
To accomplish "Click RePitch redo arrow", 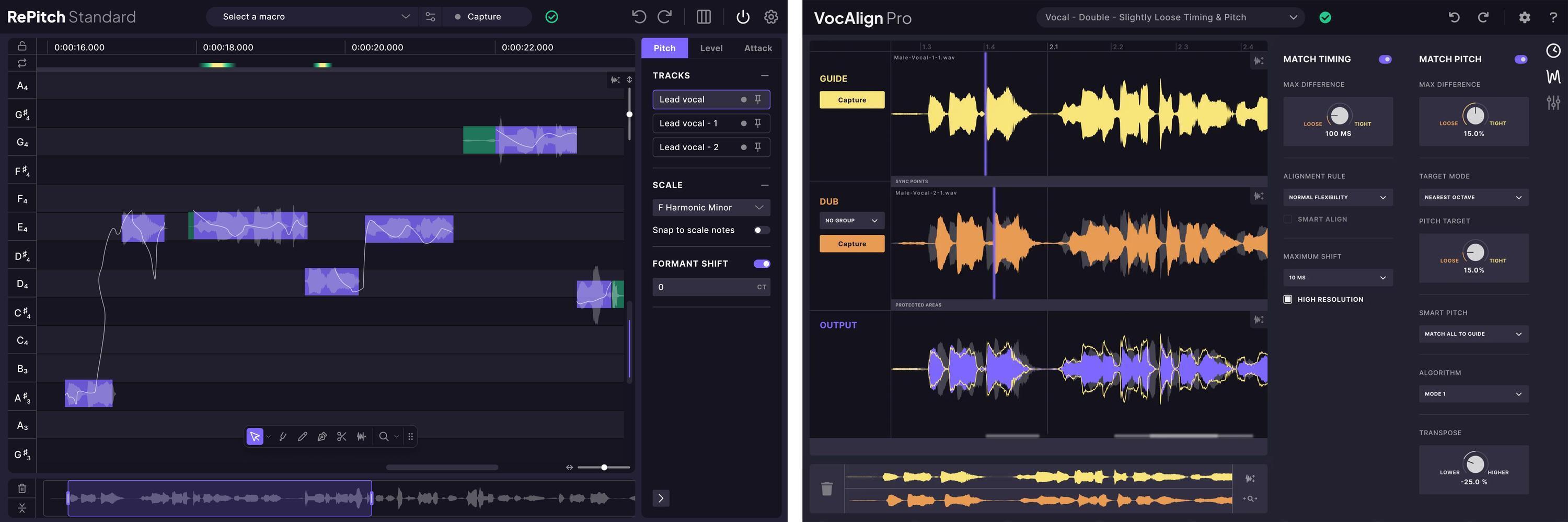I will pos(665,16).
